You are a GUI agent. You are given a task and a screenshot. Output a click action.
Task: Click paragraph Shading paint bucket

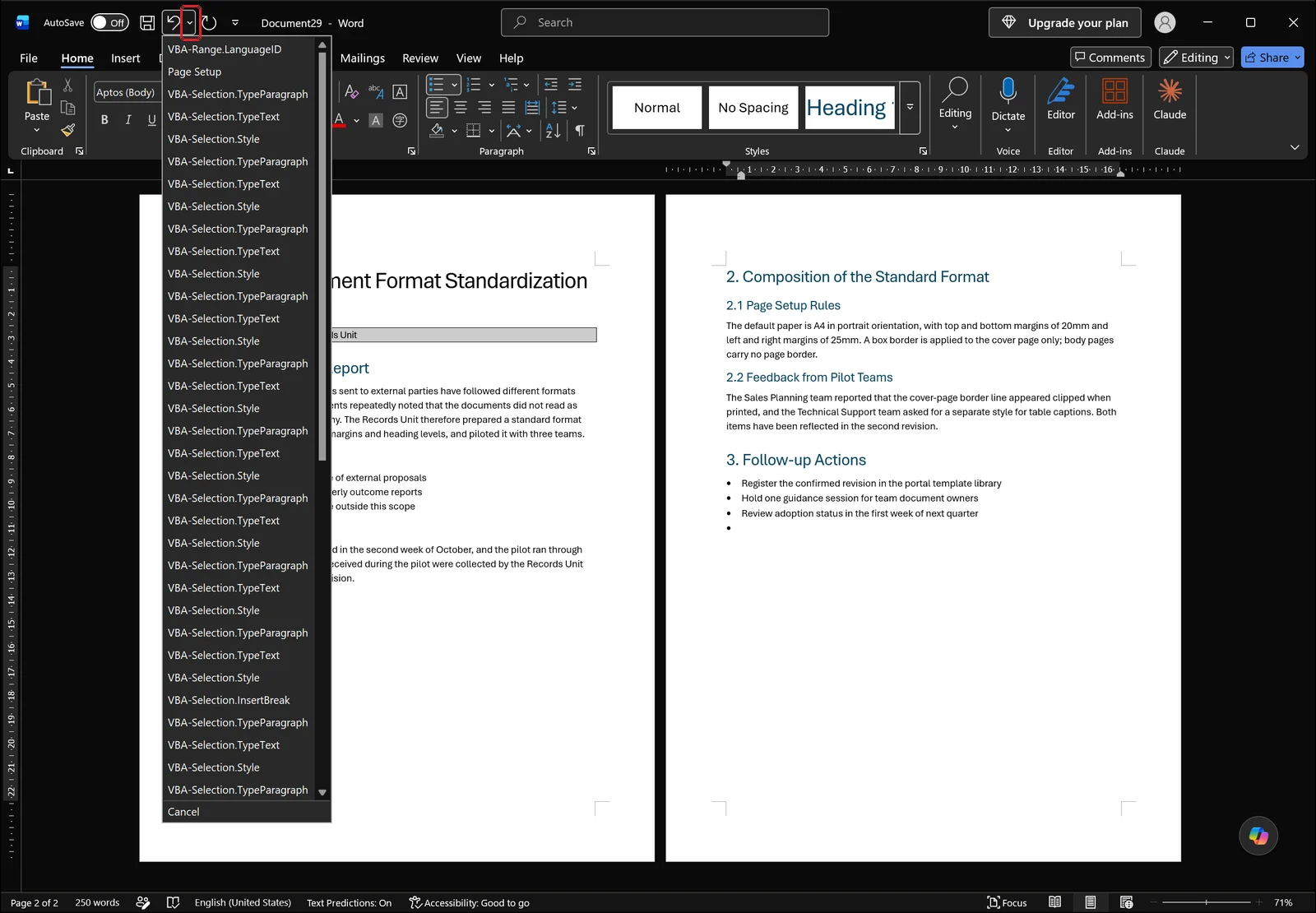tap(437, 130)
